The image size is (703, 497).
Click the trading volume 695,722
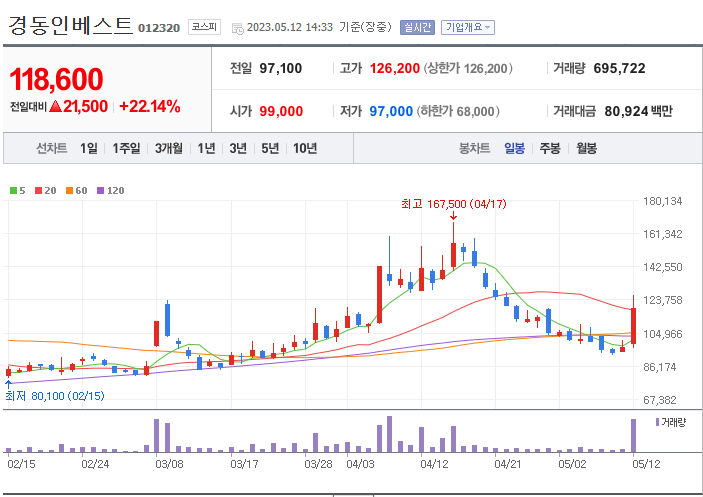(620, 69)
